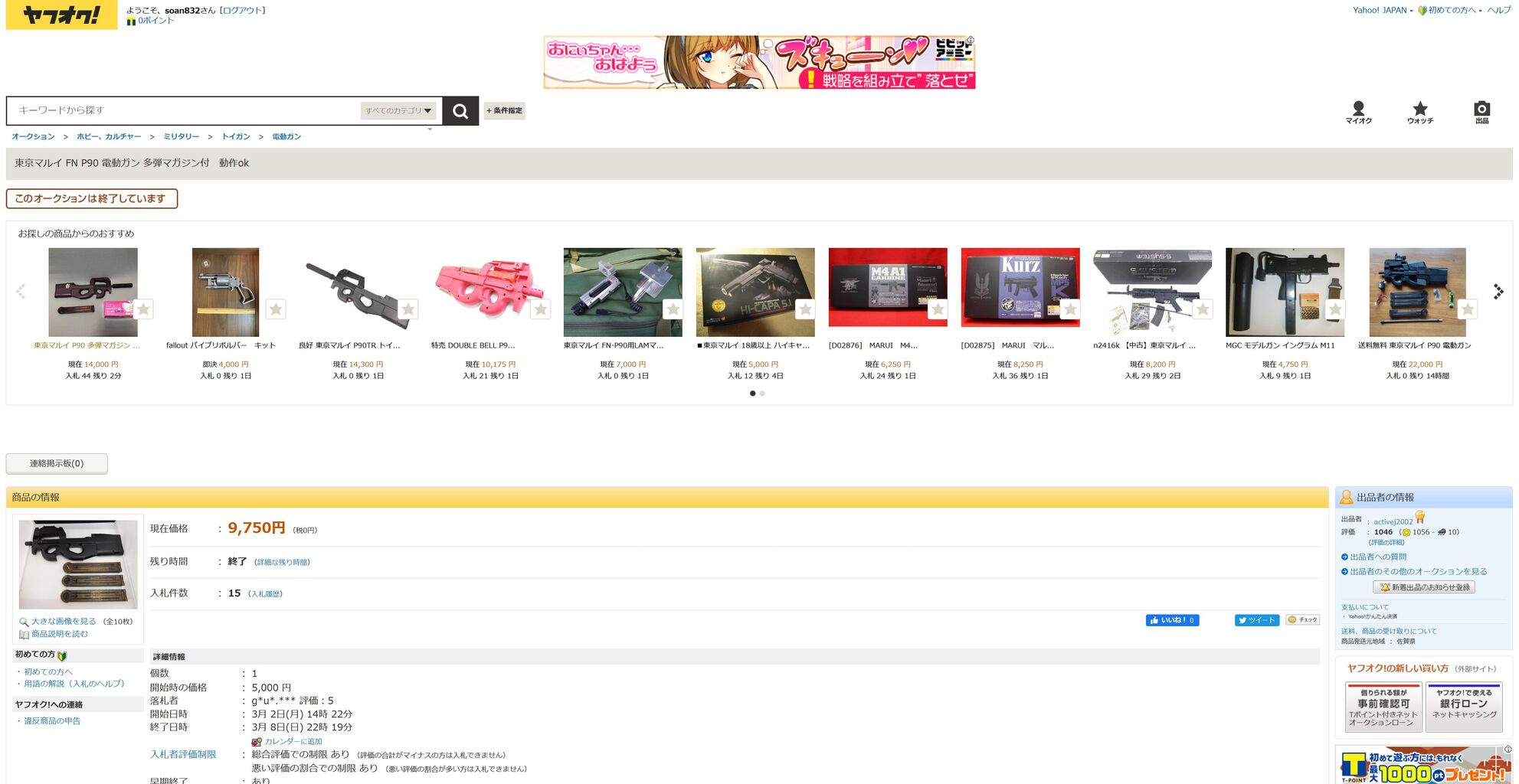
Task: Expand the 条件指定 search conditions
Action: tap(504, 111)
